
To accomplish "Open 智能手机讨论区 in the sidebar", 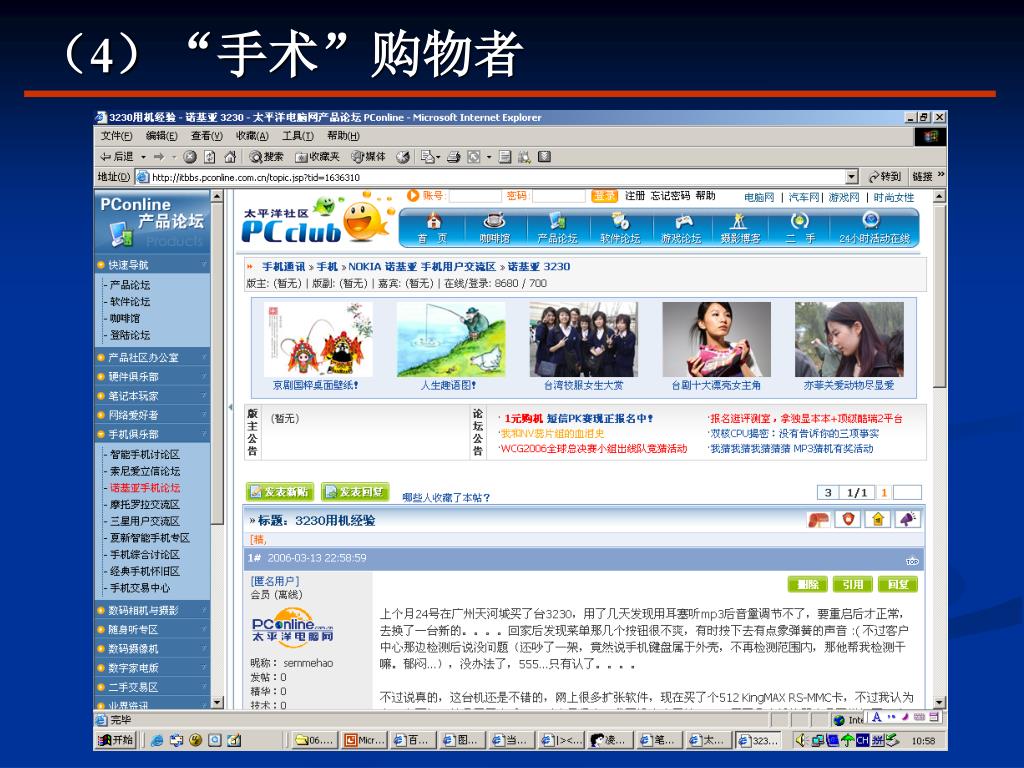I will [144, 454].
